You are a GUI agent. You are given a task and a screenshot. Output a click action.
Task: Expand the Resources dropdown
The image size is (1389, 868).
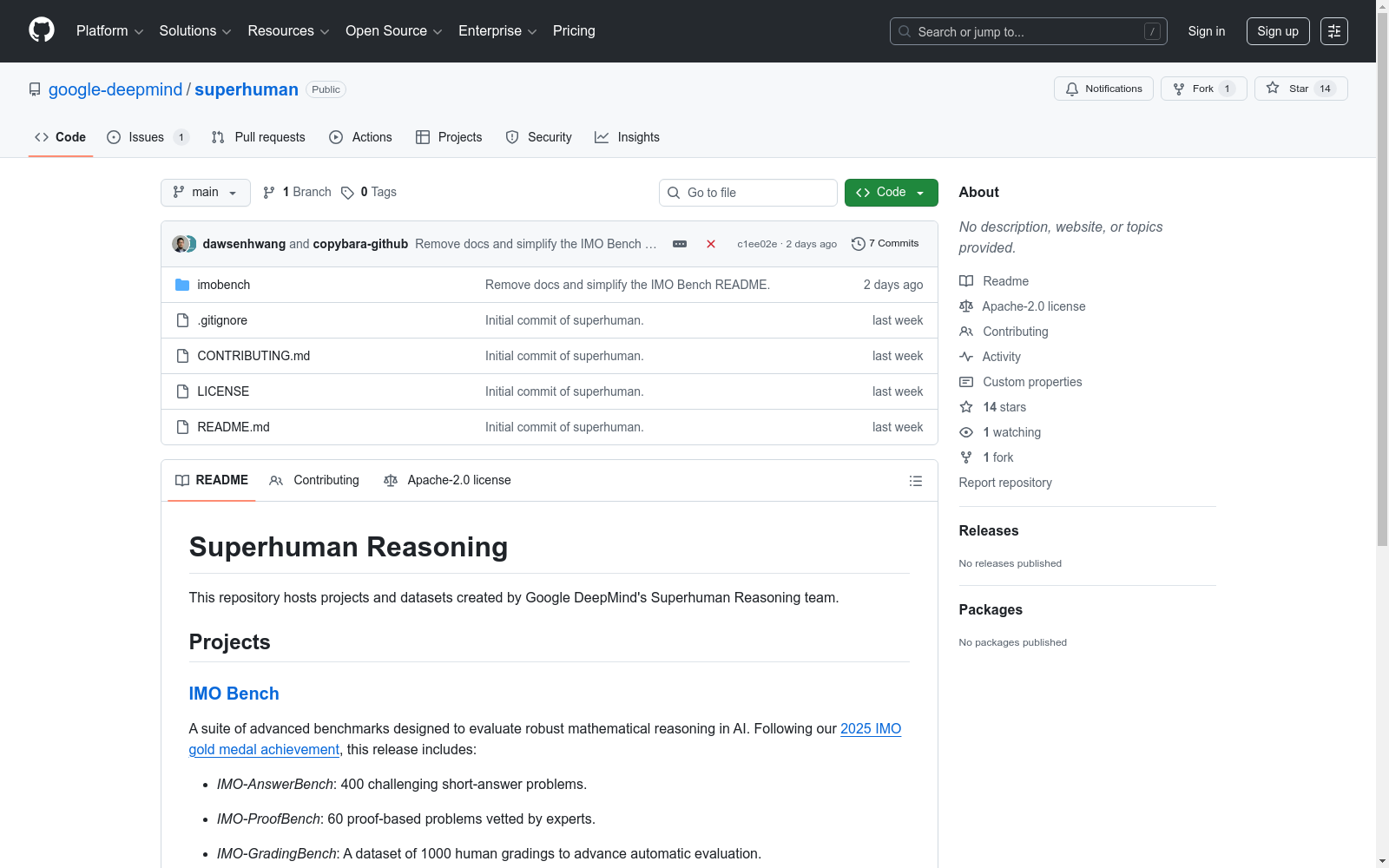288,31
